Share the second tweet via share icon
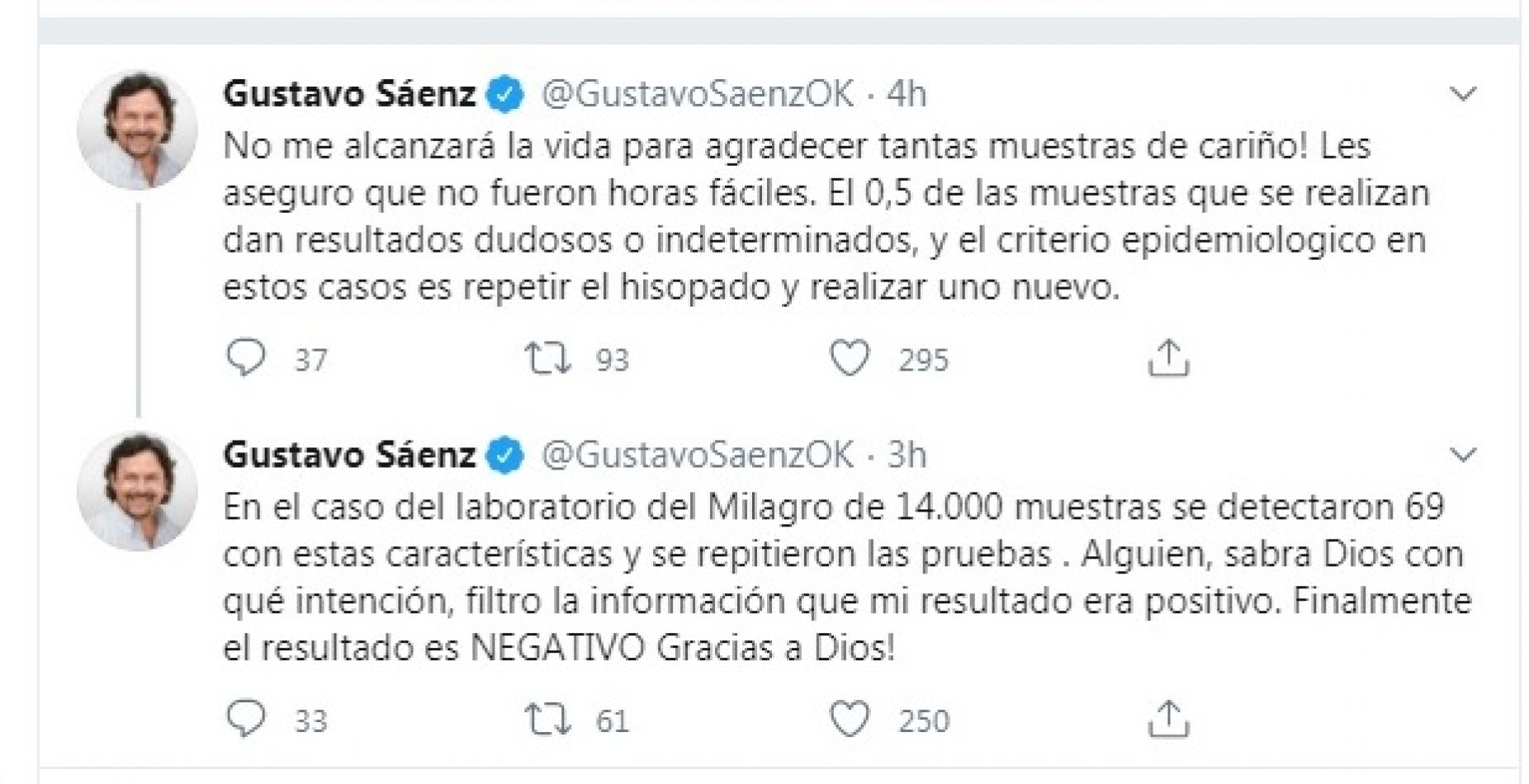This screenshot has height=784, width=1529. point(1168,720)
